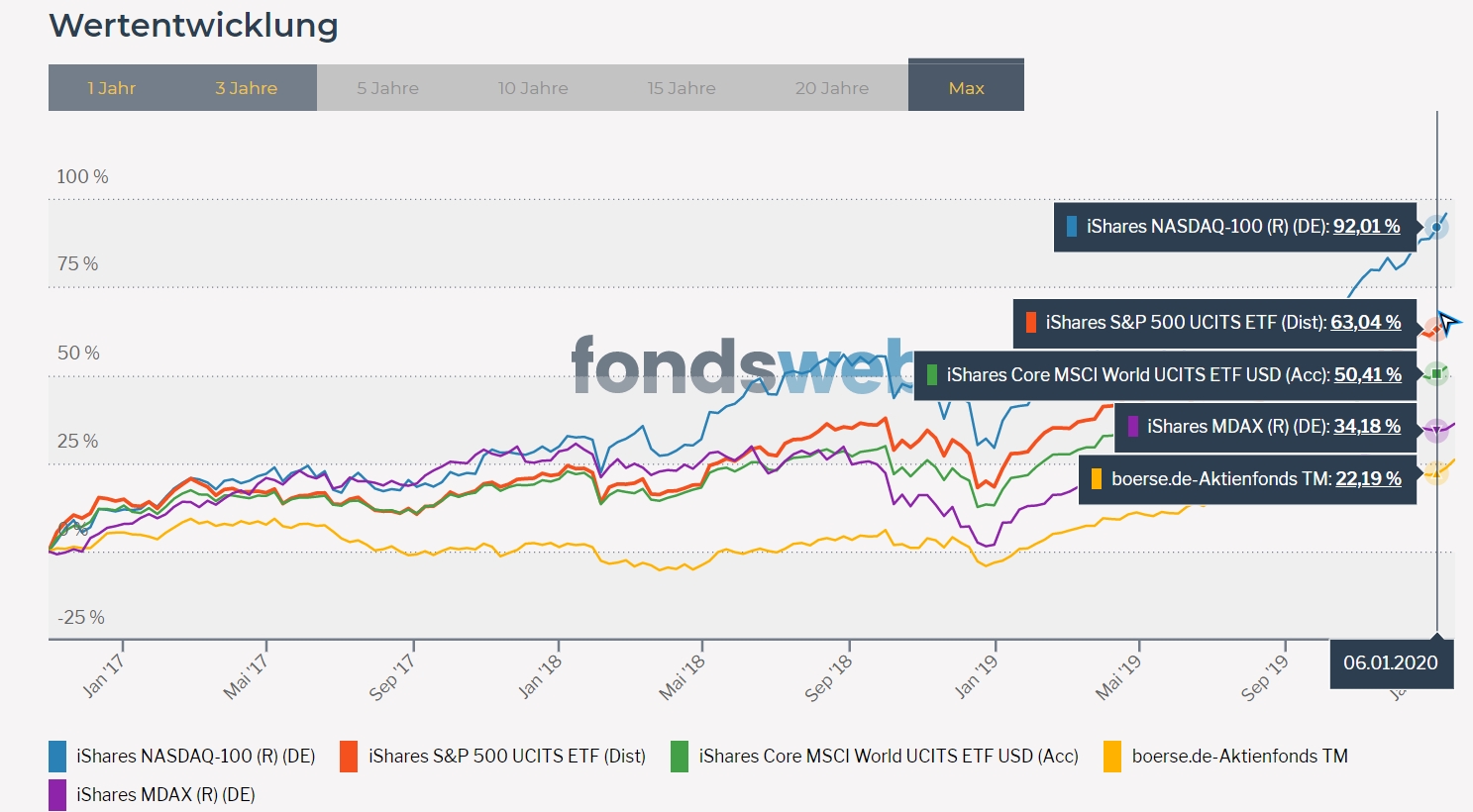Screen dimensions: 1473x812
Task: Click the 50 % axis label
Action: click(x=78, y=353)
